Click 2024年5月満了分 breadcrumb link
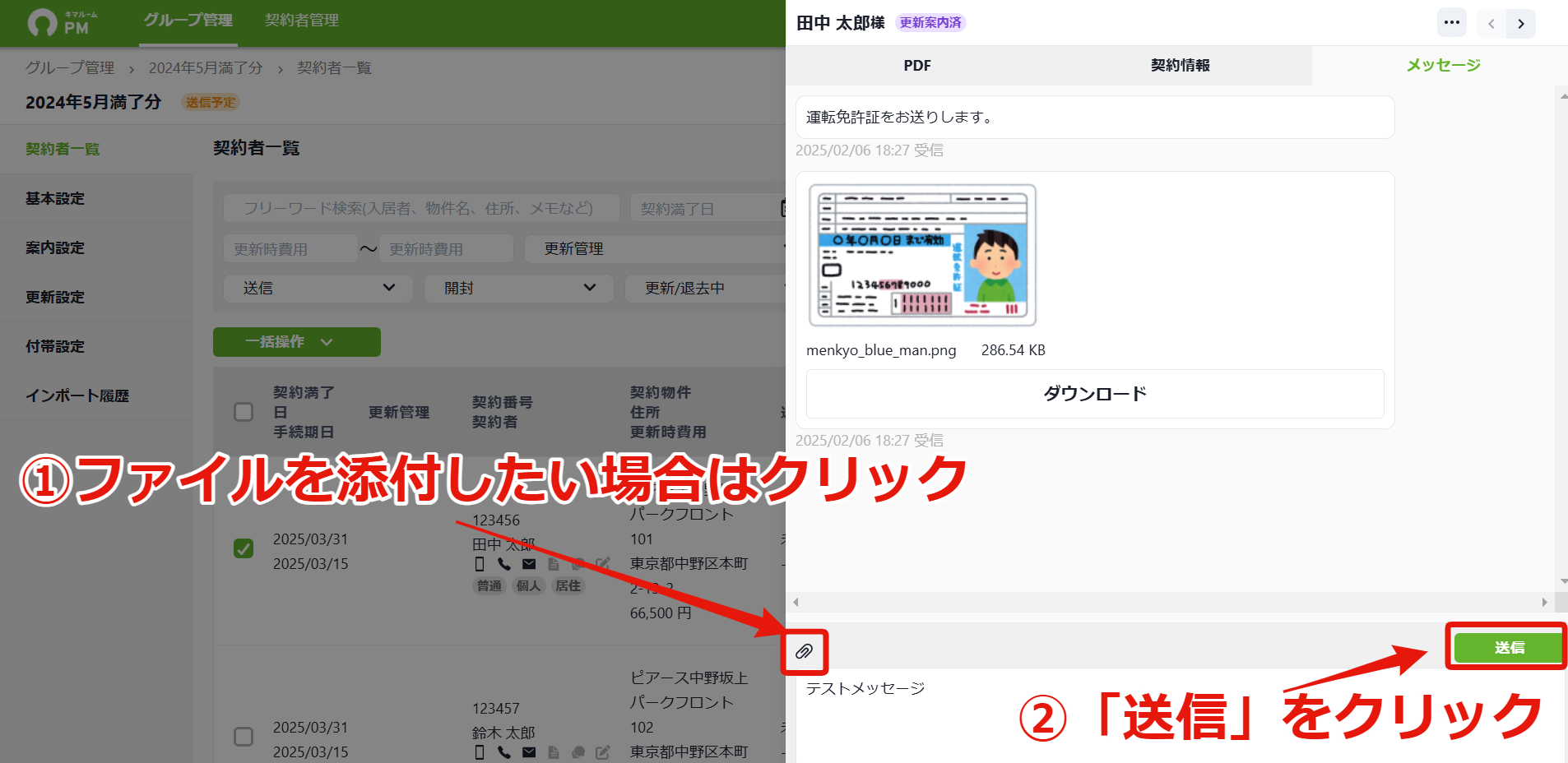Screen dimensions: 1568x763 (x=206, y=68)
